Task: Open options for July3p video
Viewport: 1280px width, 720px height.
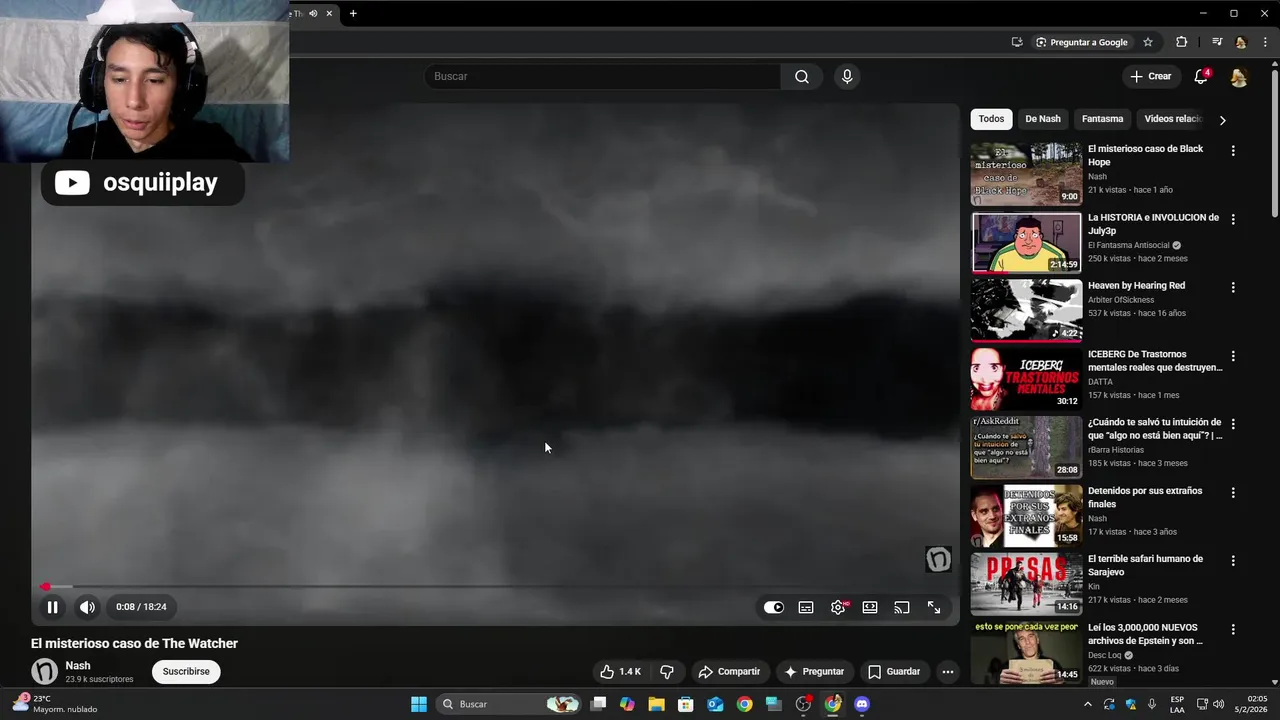Action: [x=1233, y=219]
